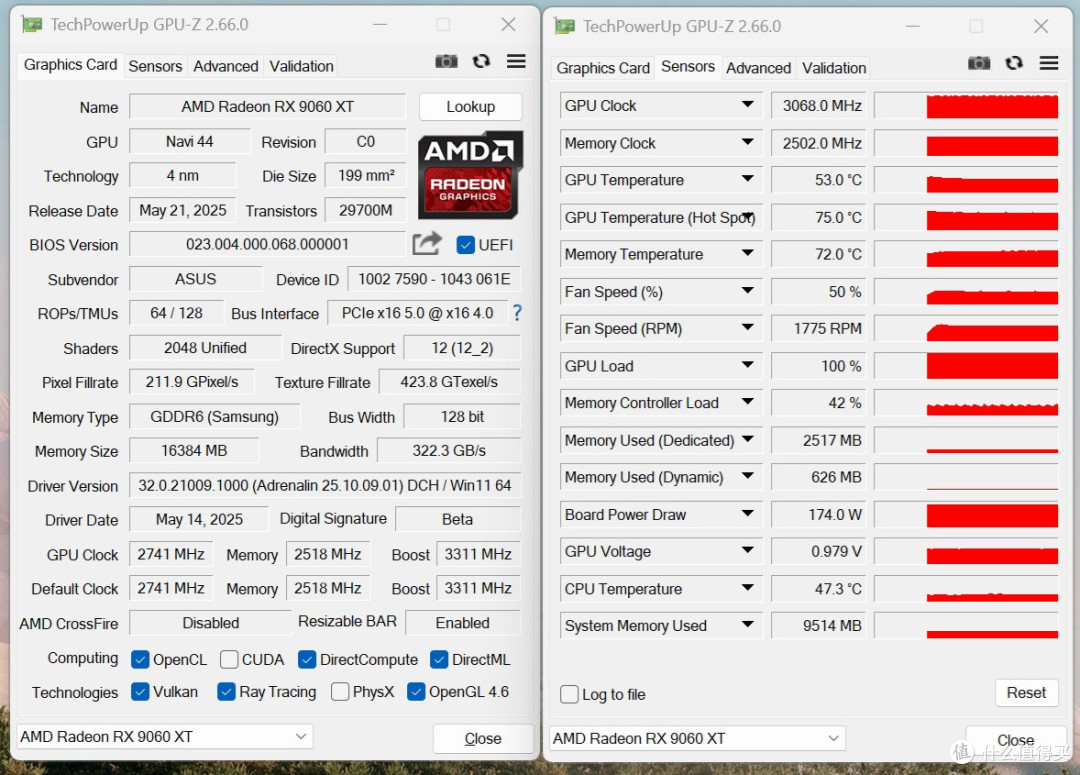1080x775 pixels.
Task: Click the refresh icon in Sensors window
Action: point(1014,63)
